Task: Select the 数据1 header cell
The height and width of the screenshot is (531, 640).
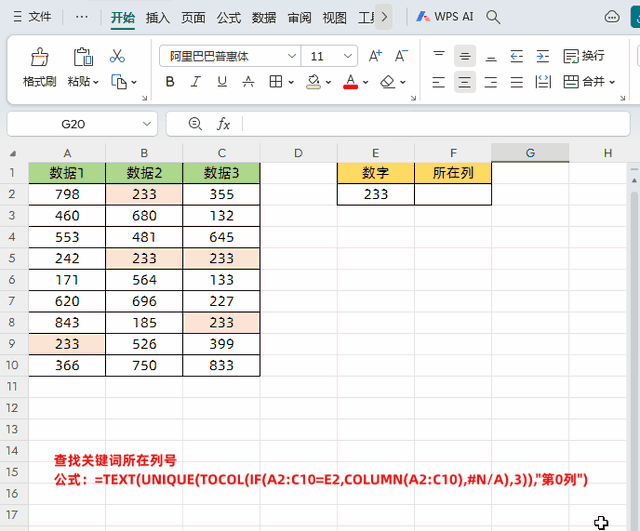Action: click(x=67, y=173)
